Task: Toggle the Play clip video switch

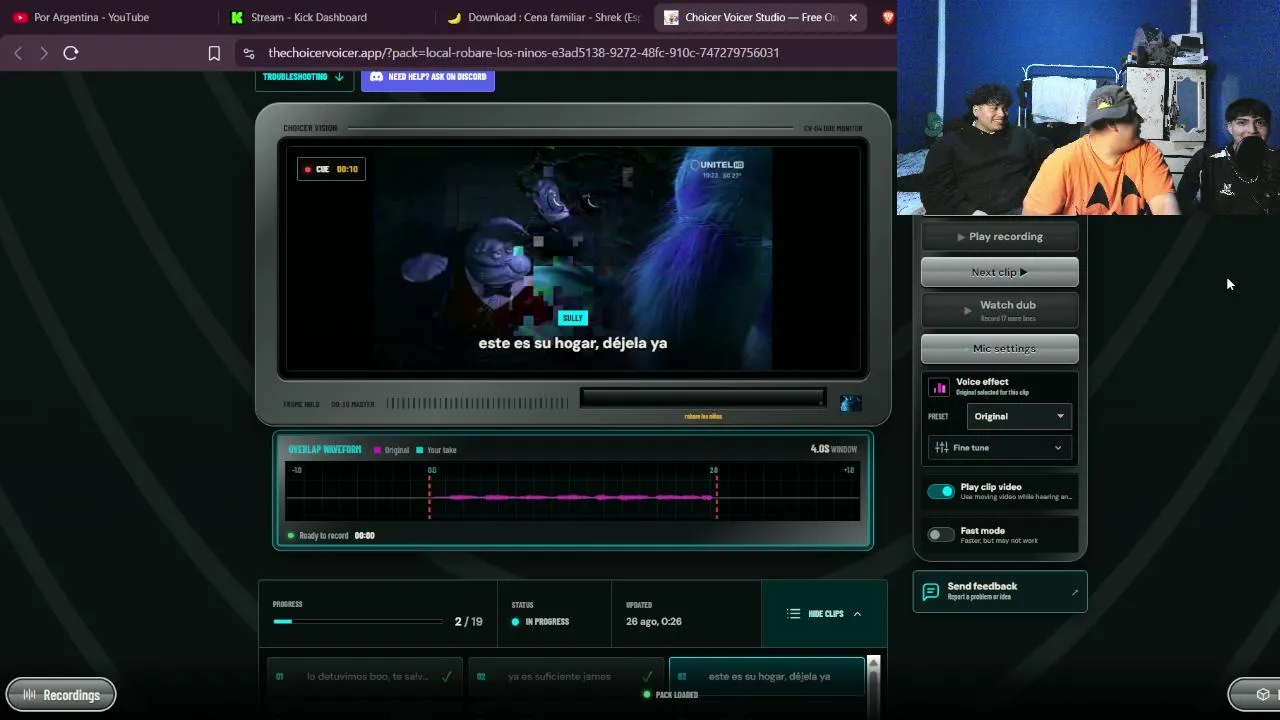Action: tap(941, 491)
